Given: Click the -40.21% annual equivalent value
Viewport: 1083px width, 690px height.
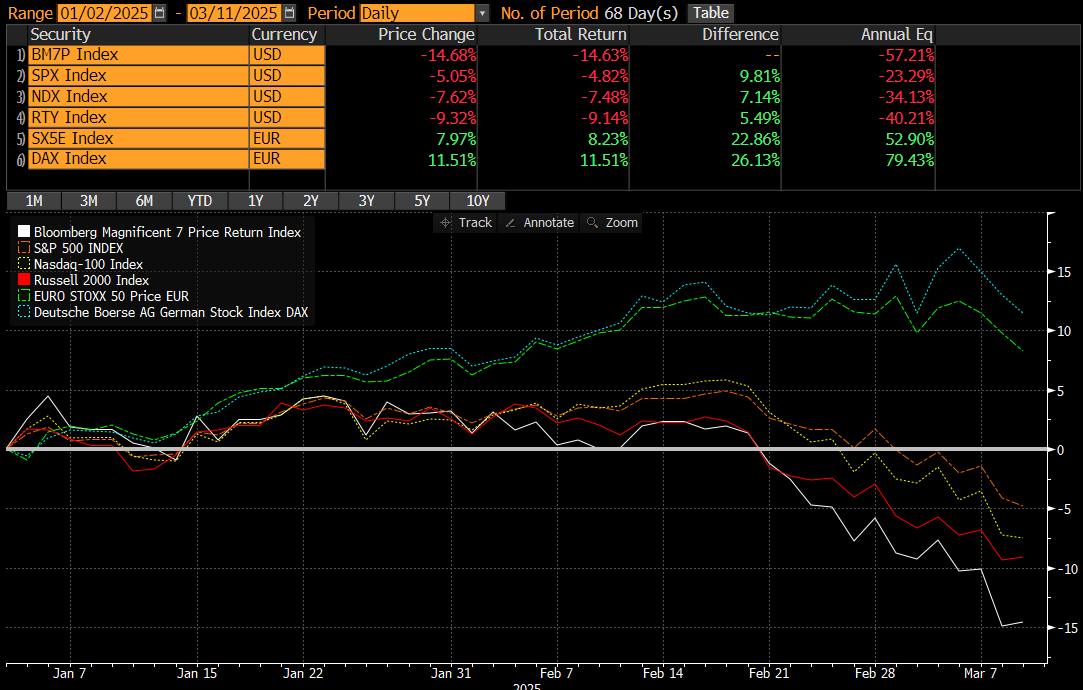Looking at the screenshot, I should [x=906, y=118].
